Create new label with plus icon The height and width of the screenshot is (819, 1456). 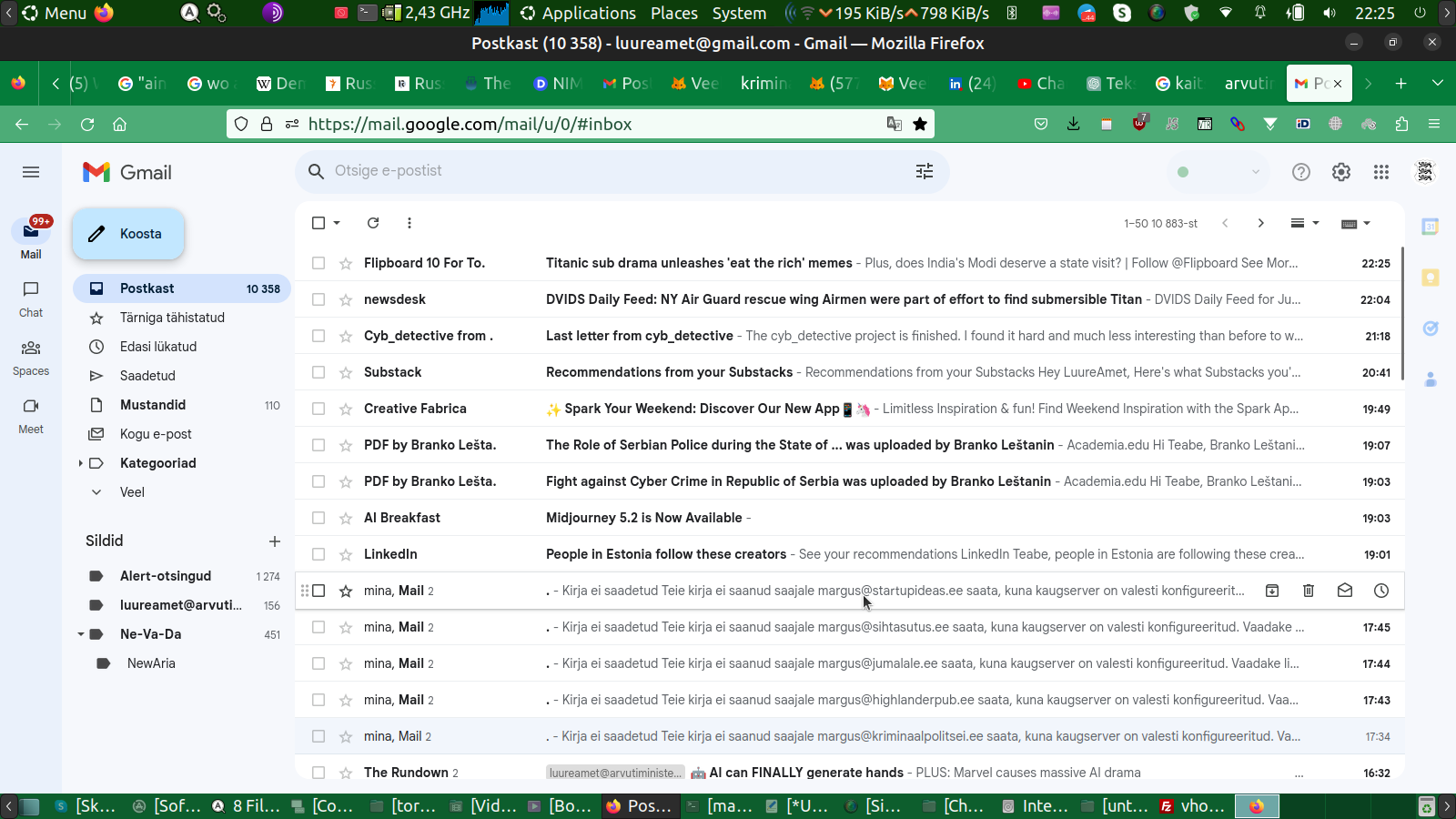click(275, 541)
